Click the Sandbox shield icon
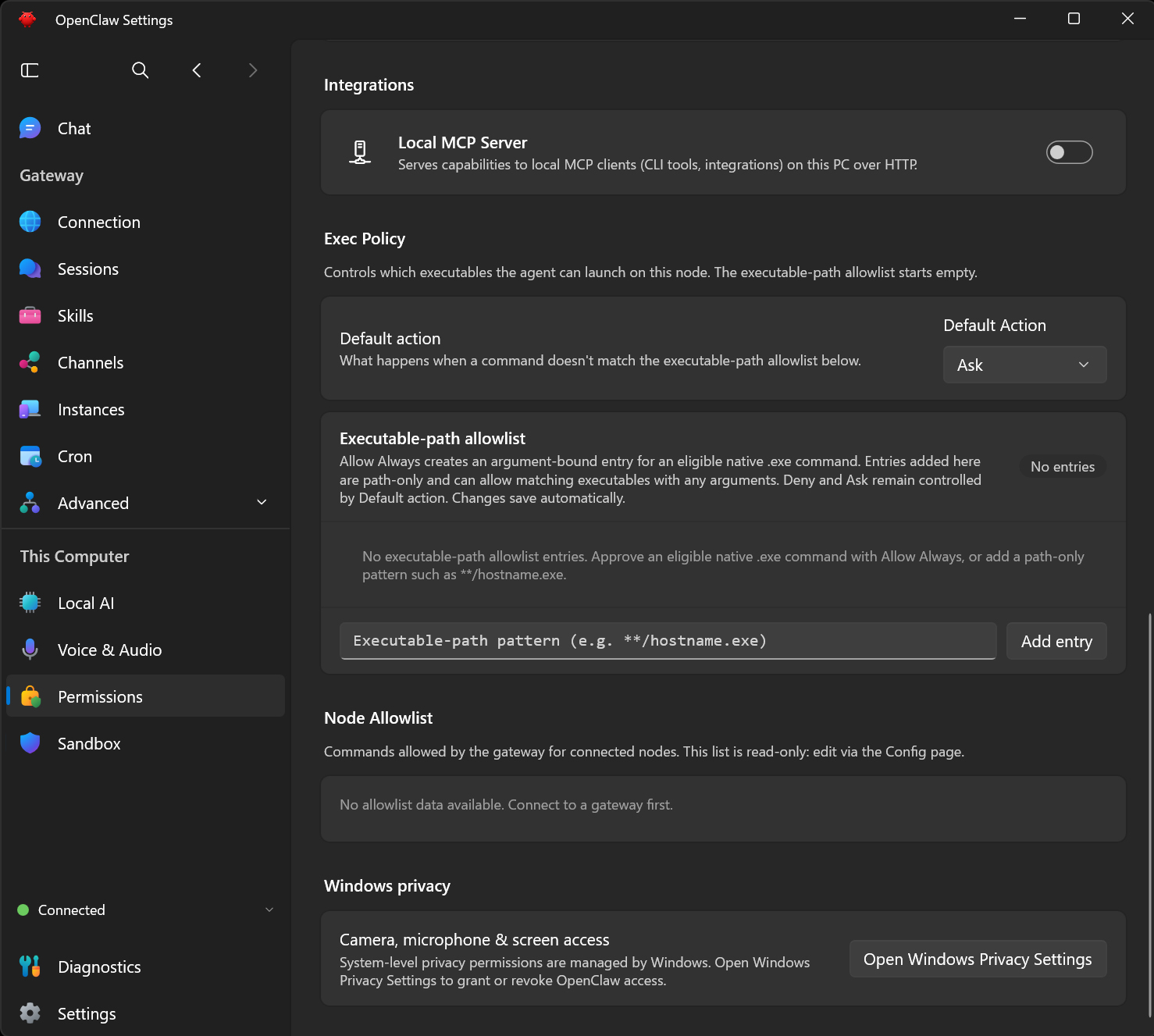Image resolution: width=1154 pixels, height=1036 pixels. click(x=30, y=743)
